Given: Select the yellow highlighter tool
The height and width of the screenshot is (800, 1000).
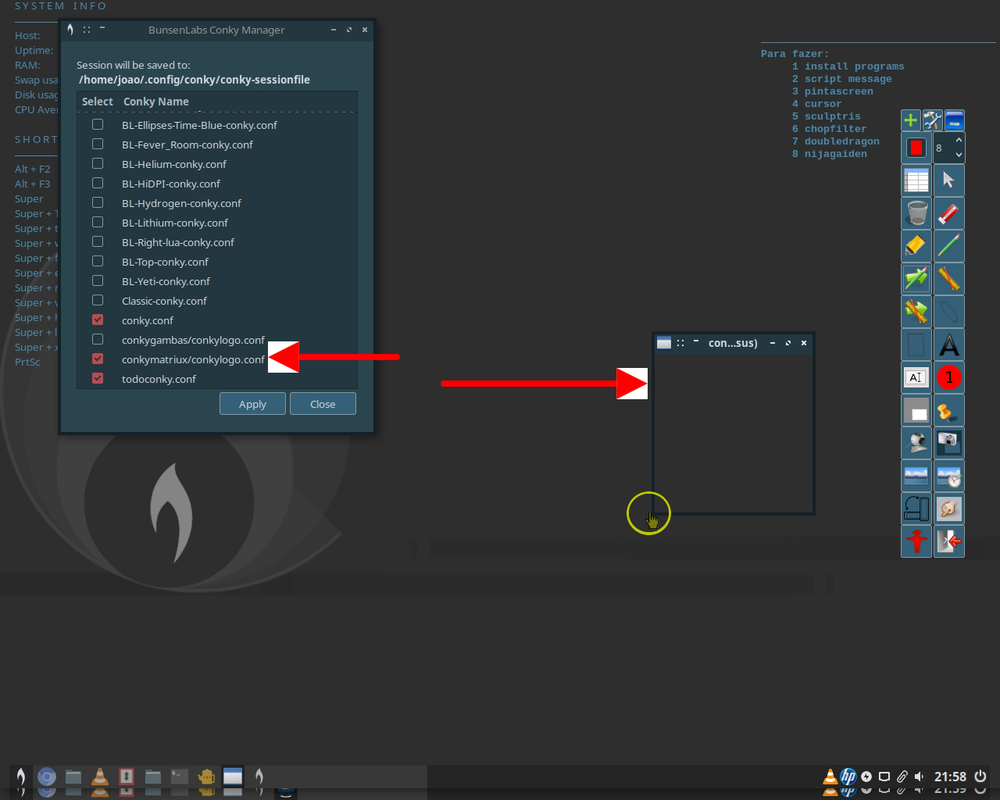Looking at the screenshot, I should pyautogui.click(x=916, y=246).
